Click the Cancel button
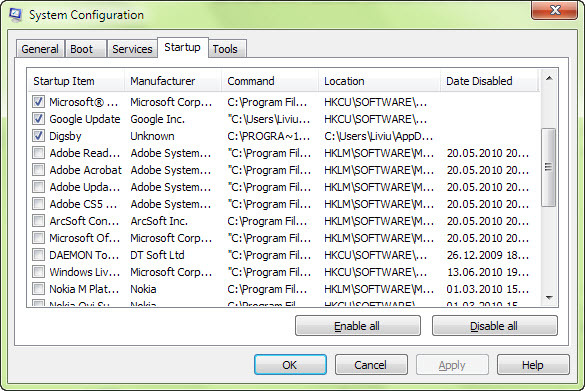This screenshot has width=585, height=391. coord(371,365)
